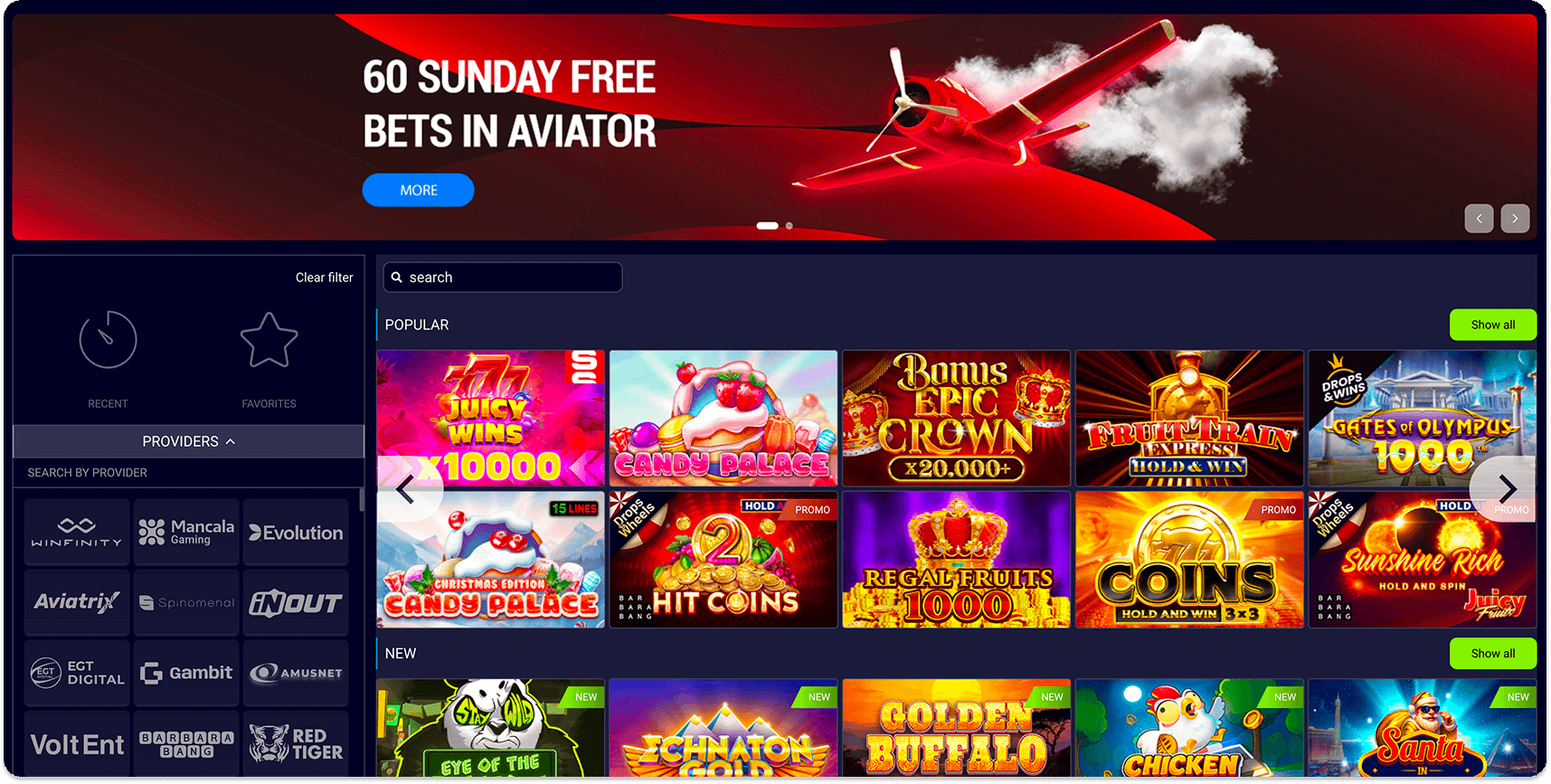
Task: Select the Red Tiger provider logo
Action: pyautogui.click(x=296, y=743)
